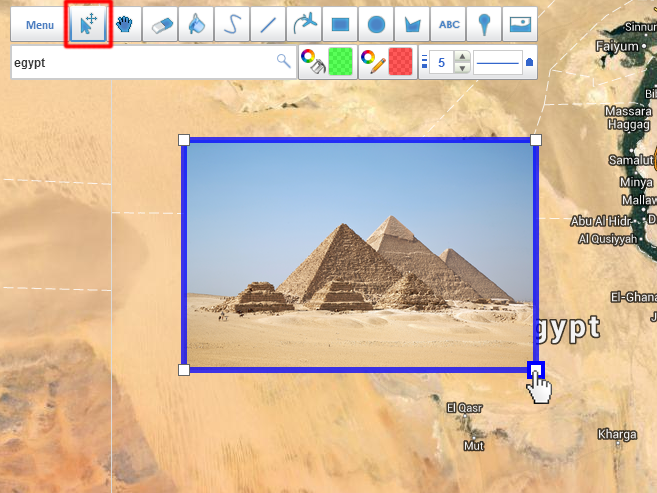The image size is (657, 493).
Task: Click the pyramids image on map
Action: (360, 255)
